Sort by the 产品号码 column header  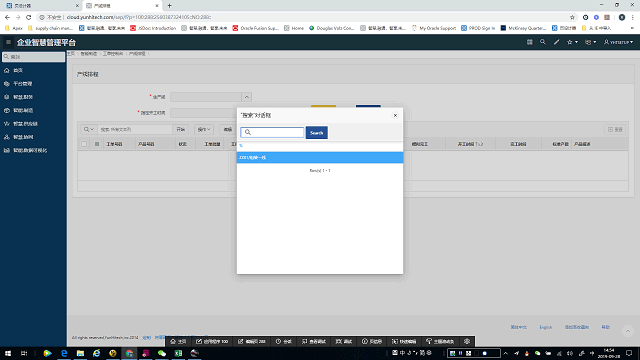point(146,144)
